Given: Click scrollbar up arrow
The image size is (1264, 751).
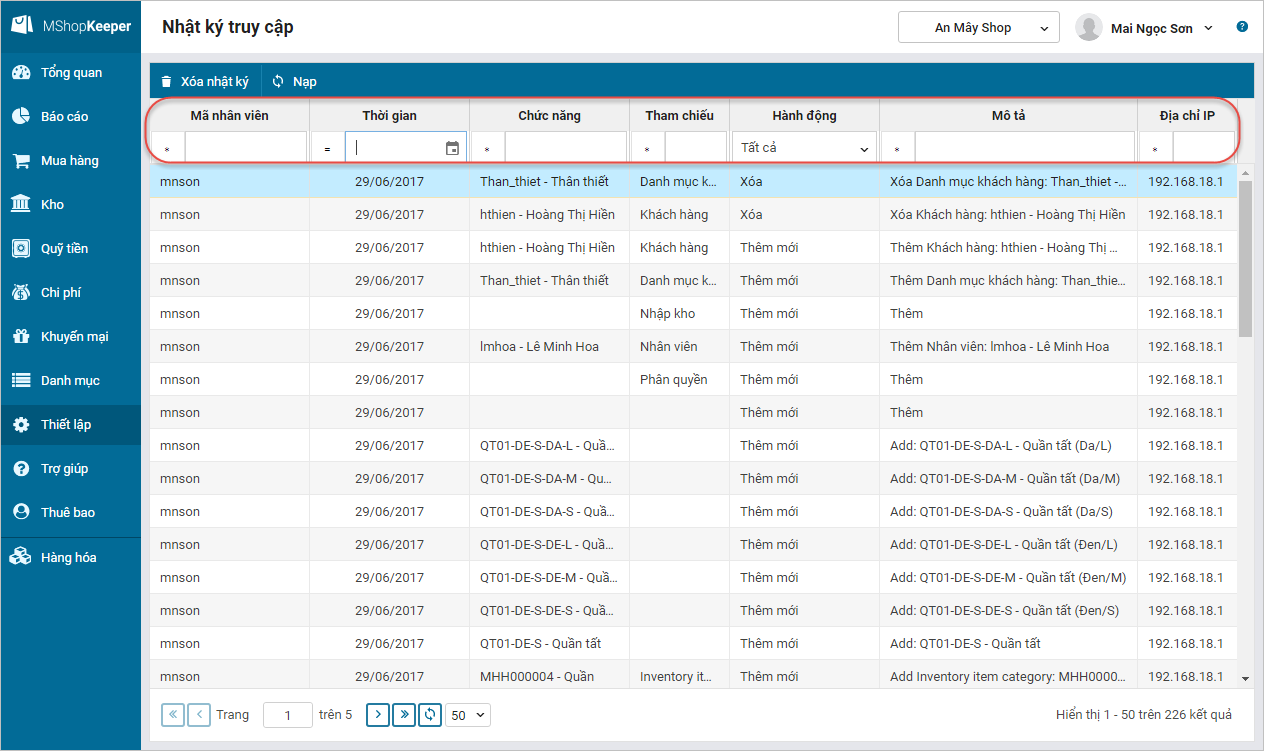Looking at the screenshot, I should [x=1245, y=172].
